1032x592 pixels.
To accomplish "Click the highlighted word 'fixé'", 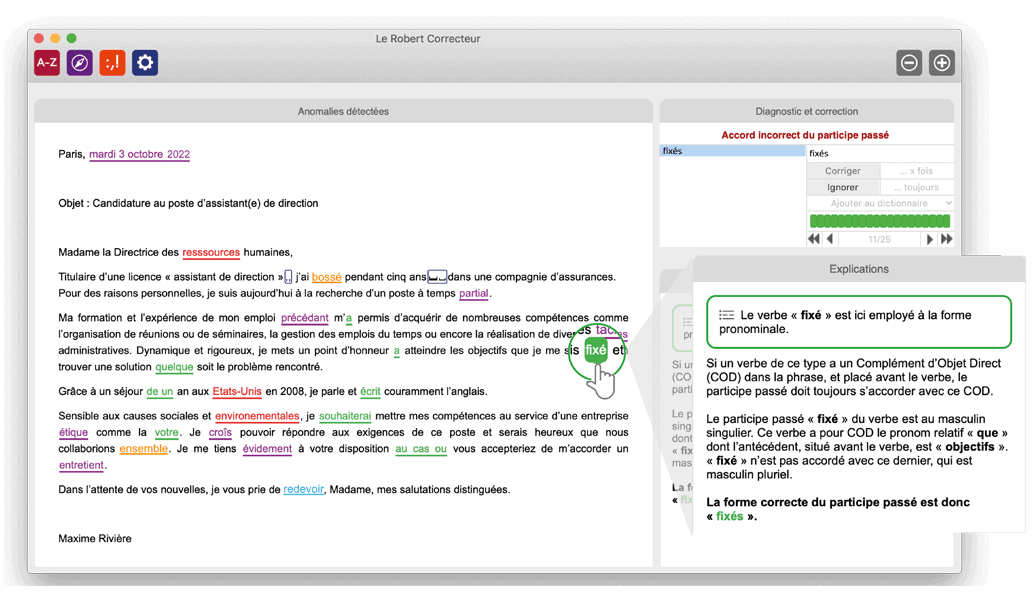I will point(596,350).
